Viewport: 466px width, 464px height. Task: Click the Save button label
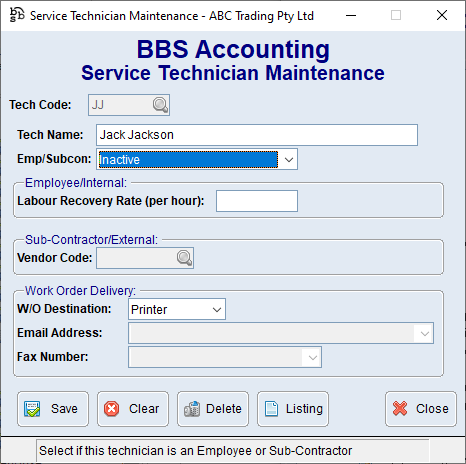[x=64, y=409]
